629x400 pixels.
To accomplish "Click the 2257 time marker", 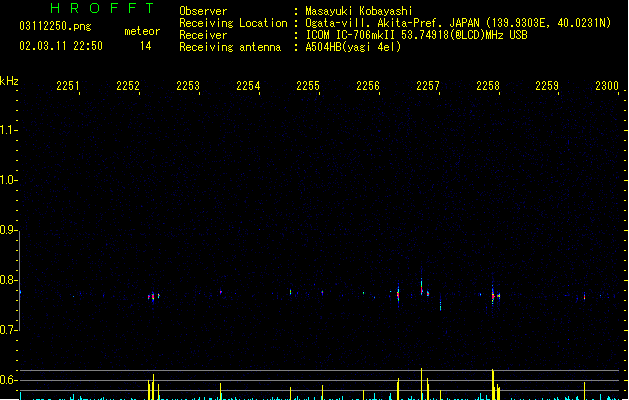I will tap(428, 86).
